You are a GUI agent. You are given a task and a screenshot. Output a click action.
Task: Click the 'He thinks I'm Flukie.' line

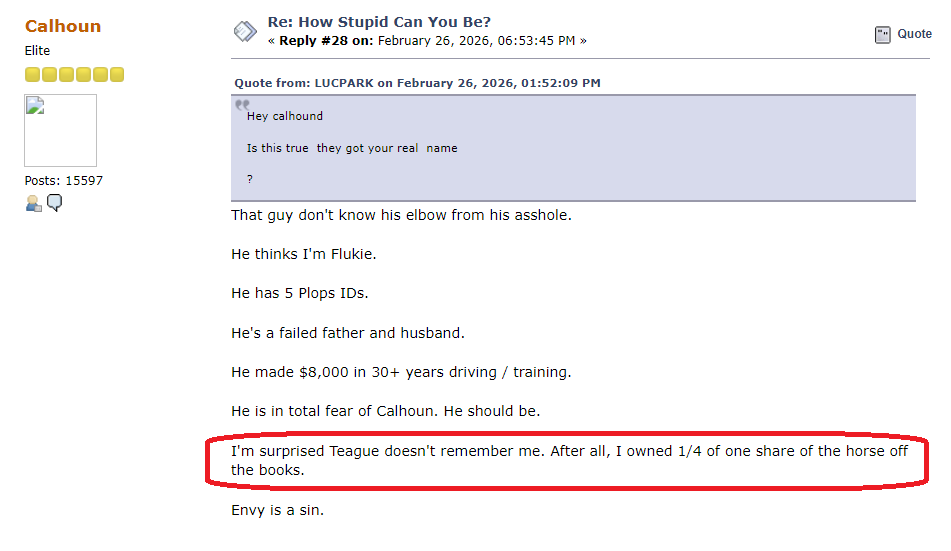pyautogui.click(x=303, y=254)
